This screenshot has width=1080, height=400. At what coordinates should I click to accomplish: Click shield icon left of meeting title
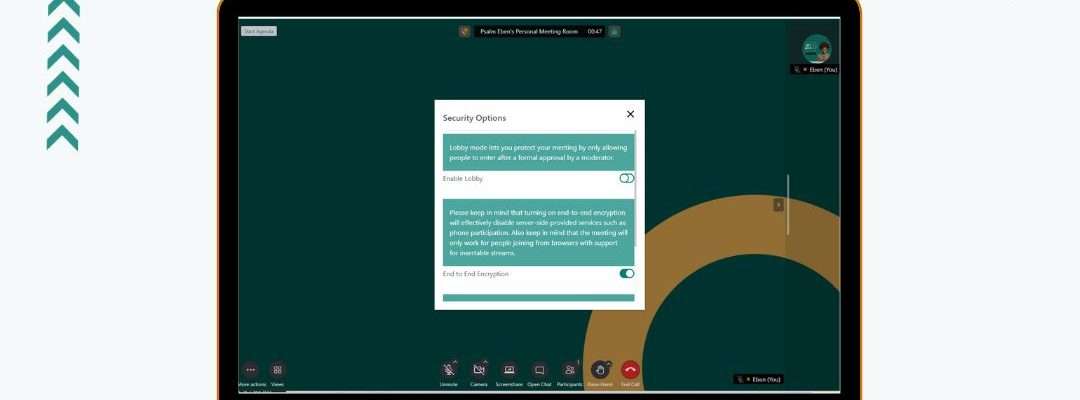pyautogui.click(x=465, y=31)
